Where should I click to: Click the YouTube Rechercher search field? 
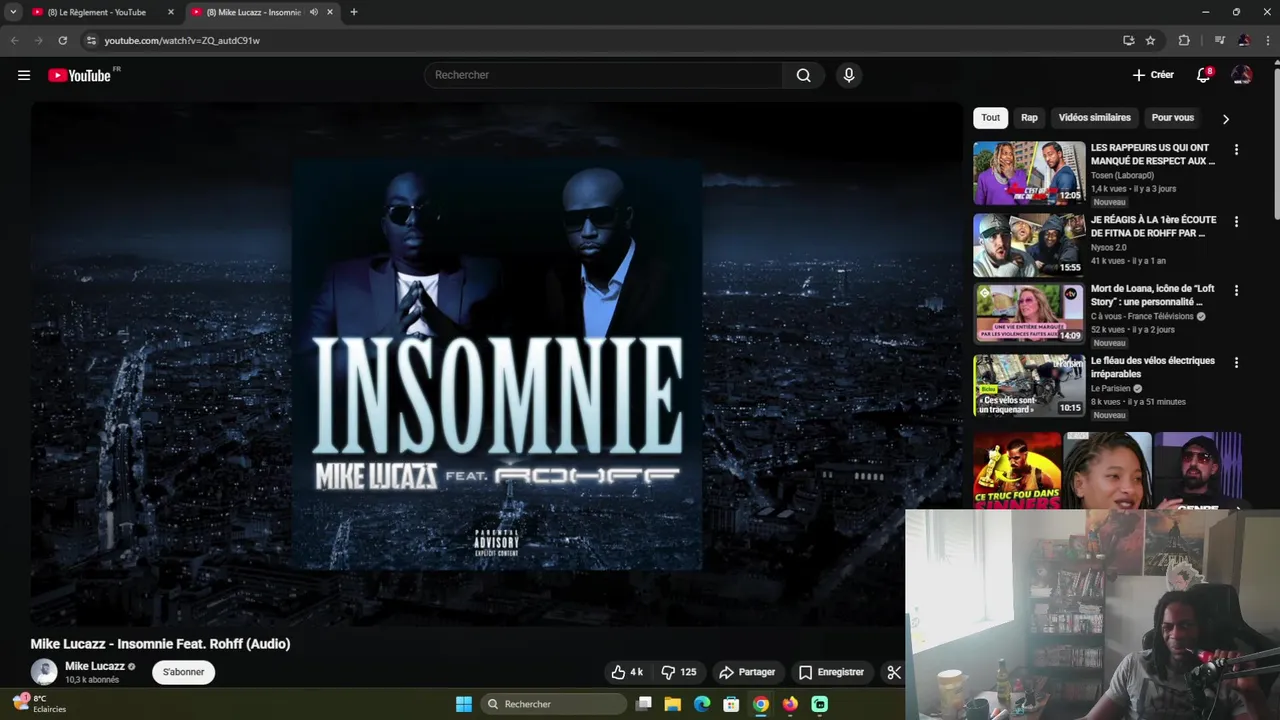[604, 75]
